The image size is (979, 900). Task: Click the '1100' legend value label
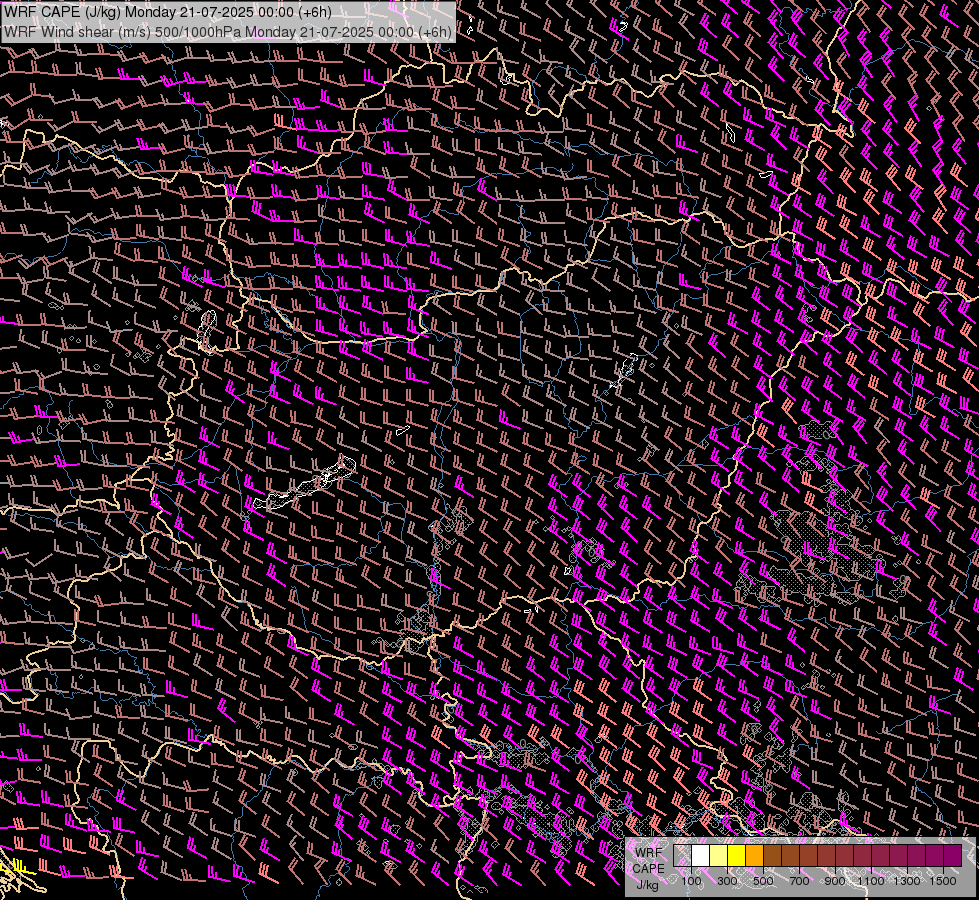coord(871,881)
